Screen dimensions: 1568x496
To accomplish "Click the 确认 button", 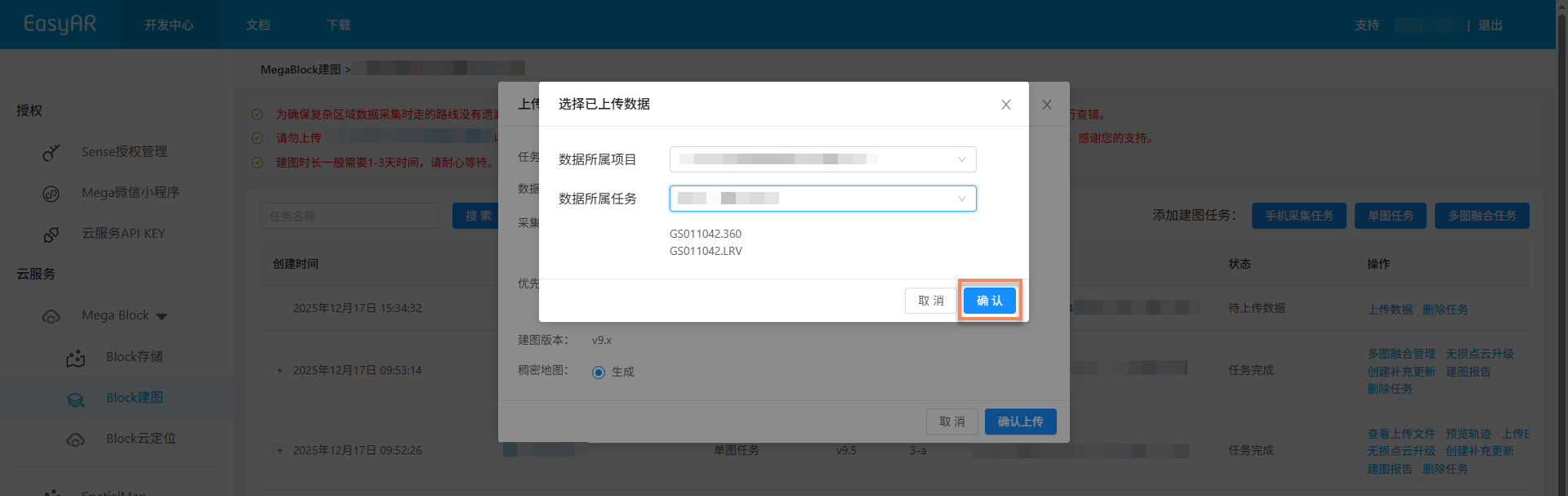I will coord(990,301).
